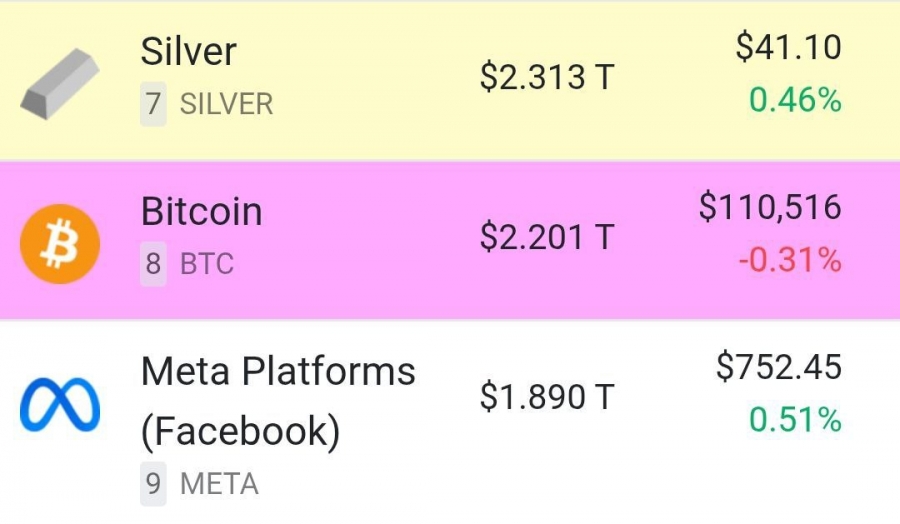
Task: Open the Bitcoin asset name link
Action: (x=201, y=212)
